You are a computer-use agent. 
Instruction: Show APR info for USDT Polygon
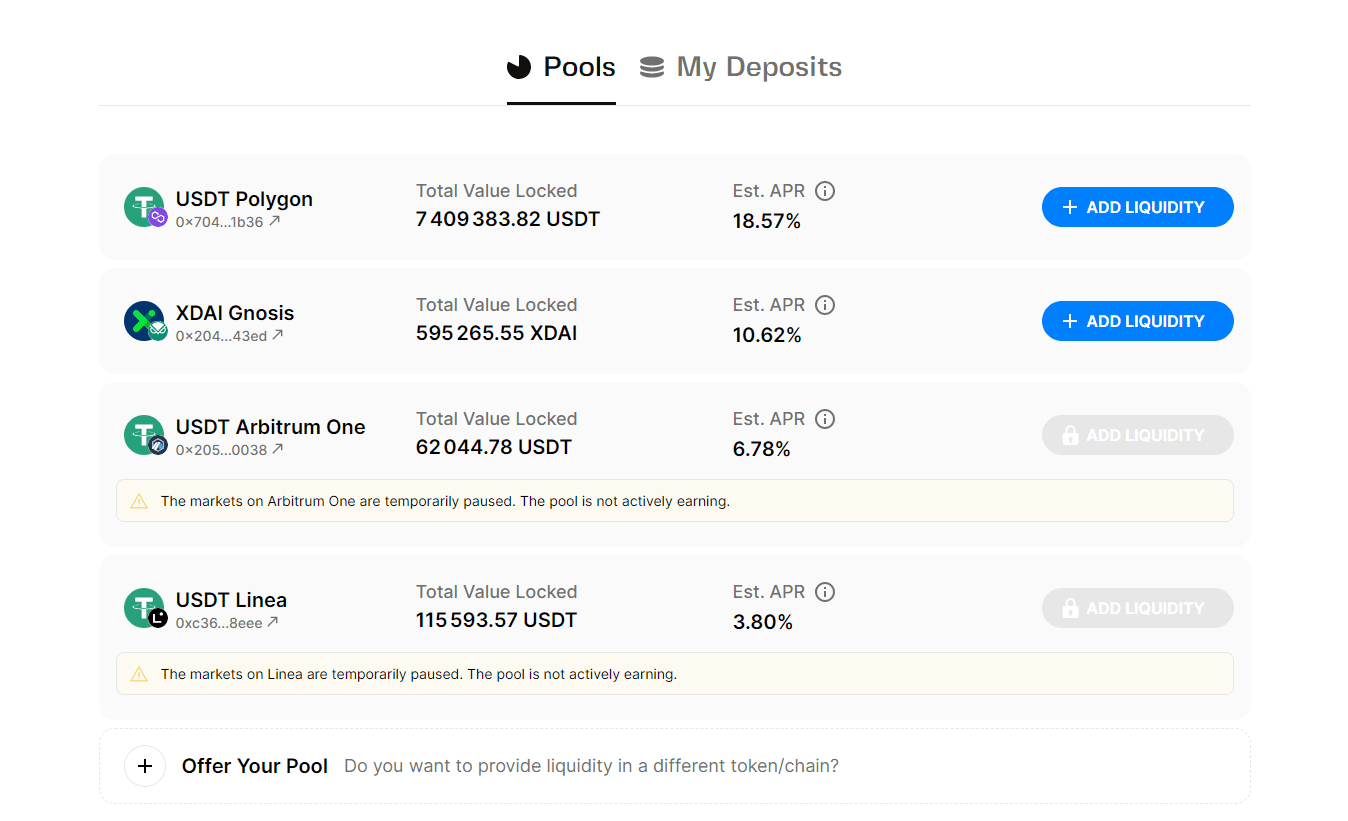click(825, 191)
